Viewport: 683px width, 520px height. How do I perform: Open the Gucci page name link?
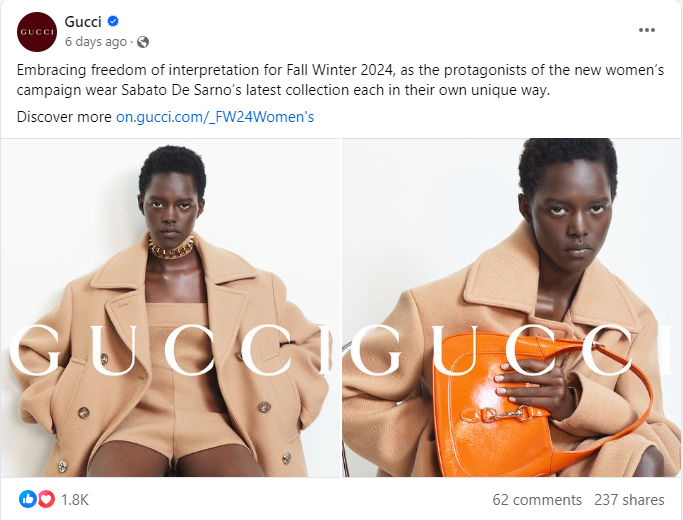click(x=83, y=21)
